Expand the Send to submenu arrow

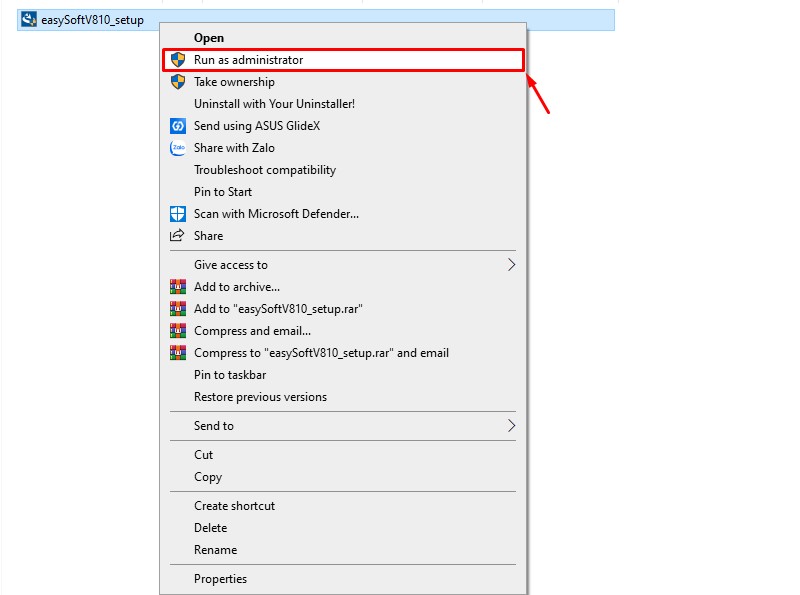click(511, 426)
